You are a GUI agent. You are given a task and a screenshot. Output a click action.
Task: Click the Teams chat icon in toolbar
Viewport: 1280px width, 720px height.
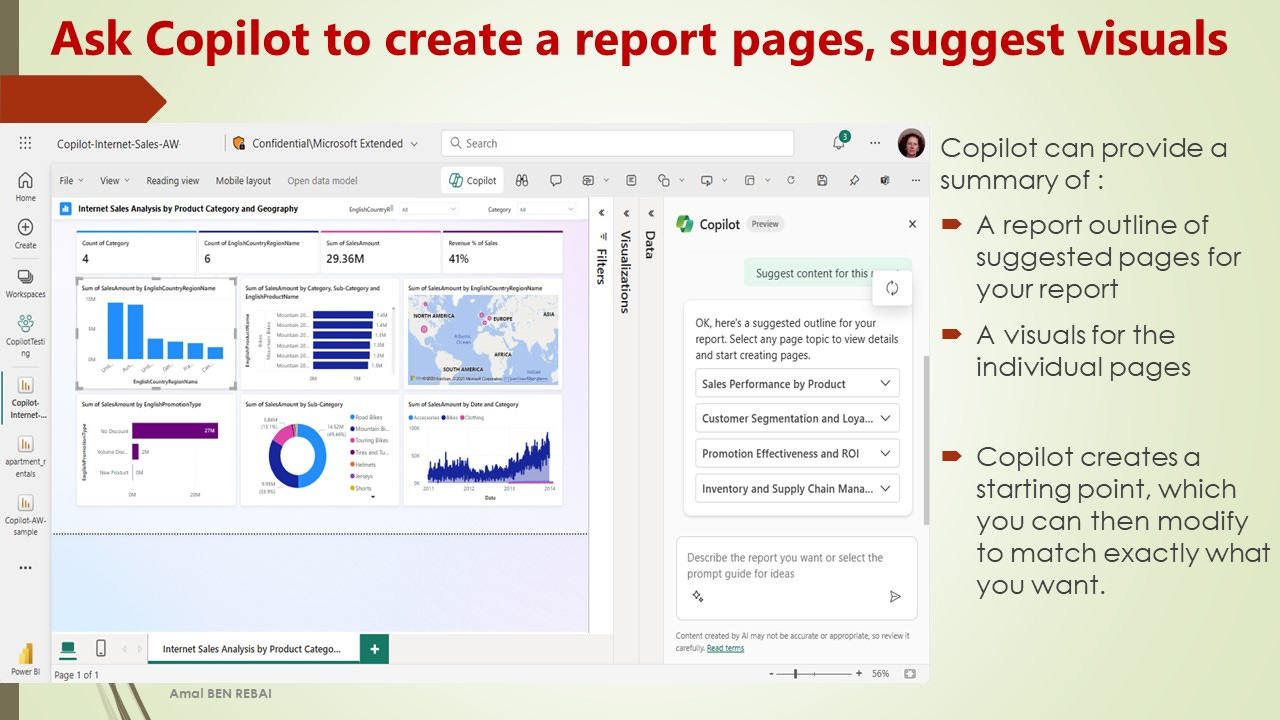[885, 180]
